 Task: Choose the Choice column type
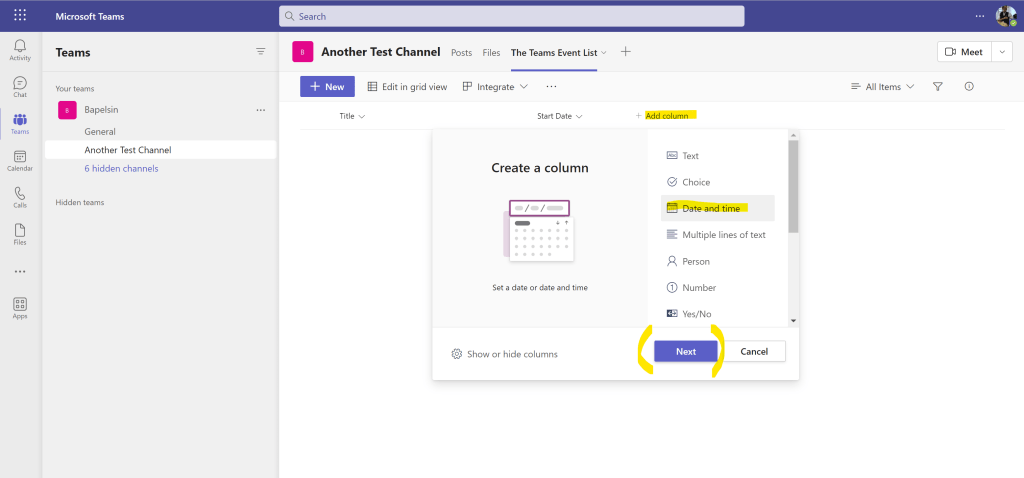click(x=696, y=182)
